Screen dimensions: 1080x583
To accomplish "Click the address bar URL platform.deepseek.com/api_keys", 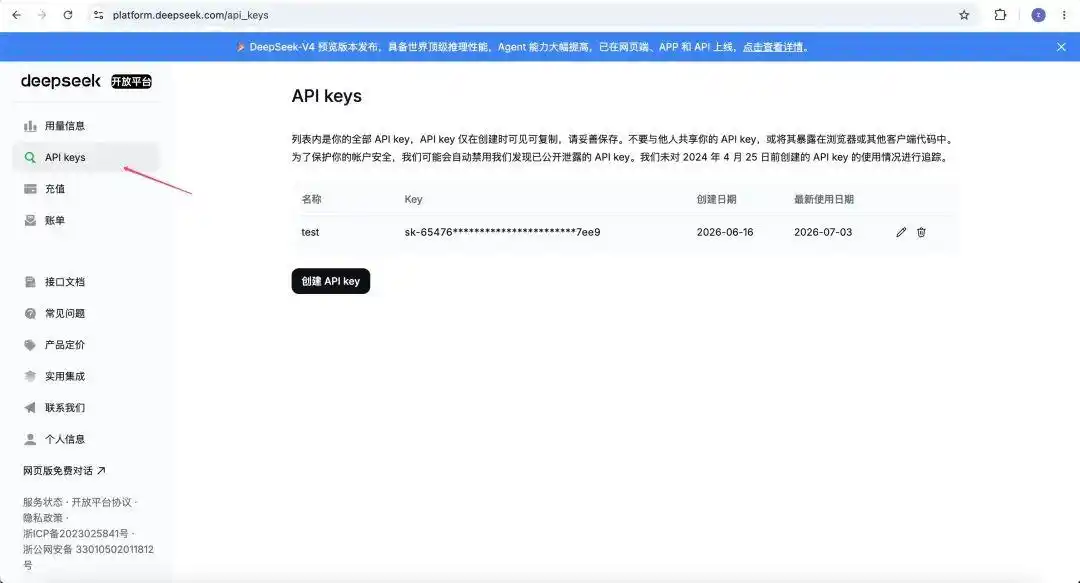I will (x=191, y=14).
